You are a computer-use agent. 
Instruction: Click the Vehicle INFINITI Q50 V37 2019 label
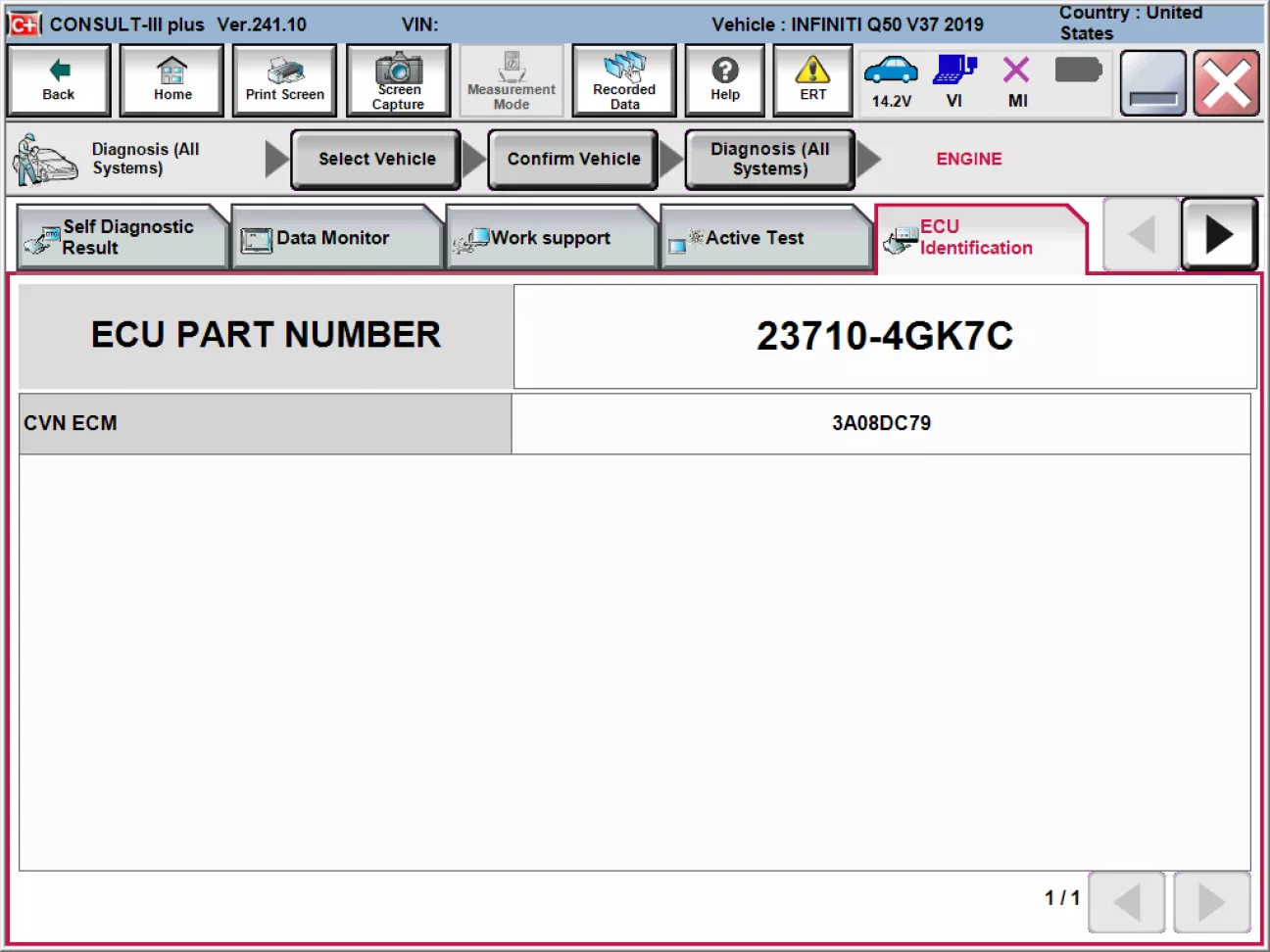tap(848, 24)
